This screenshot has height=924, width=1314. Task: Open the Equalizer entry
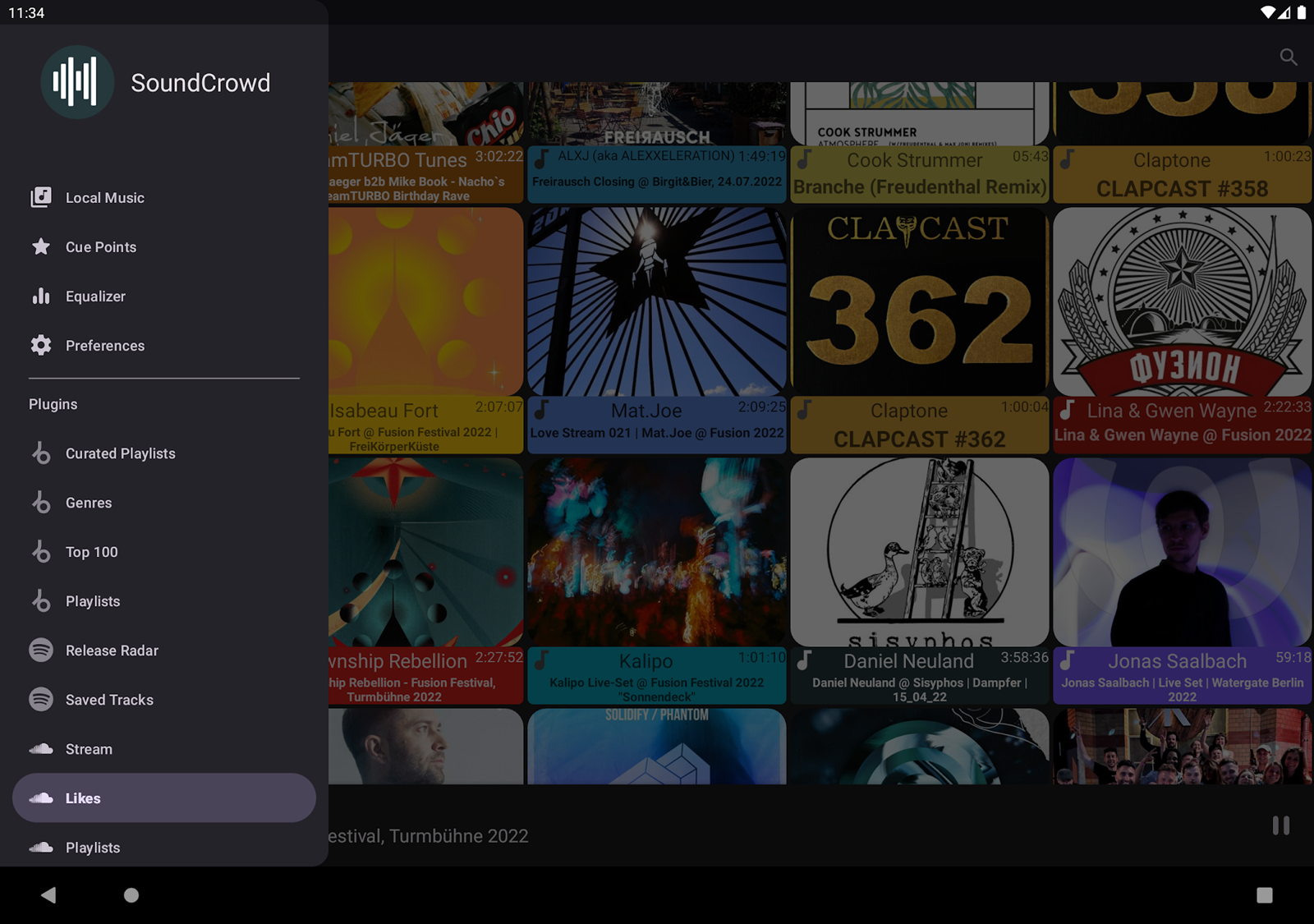(164, 297)
